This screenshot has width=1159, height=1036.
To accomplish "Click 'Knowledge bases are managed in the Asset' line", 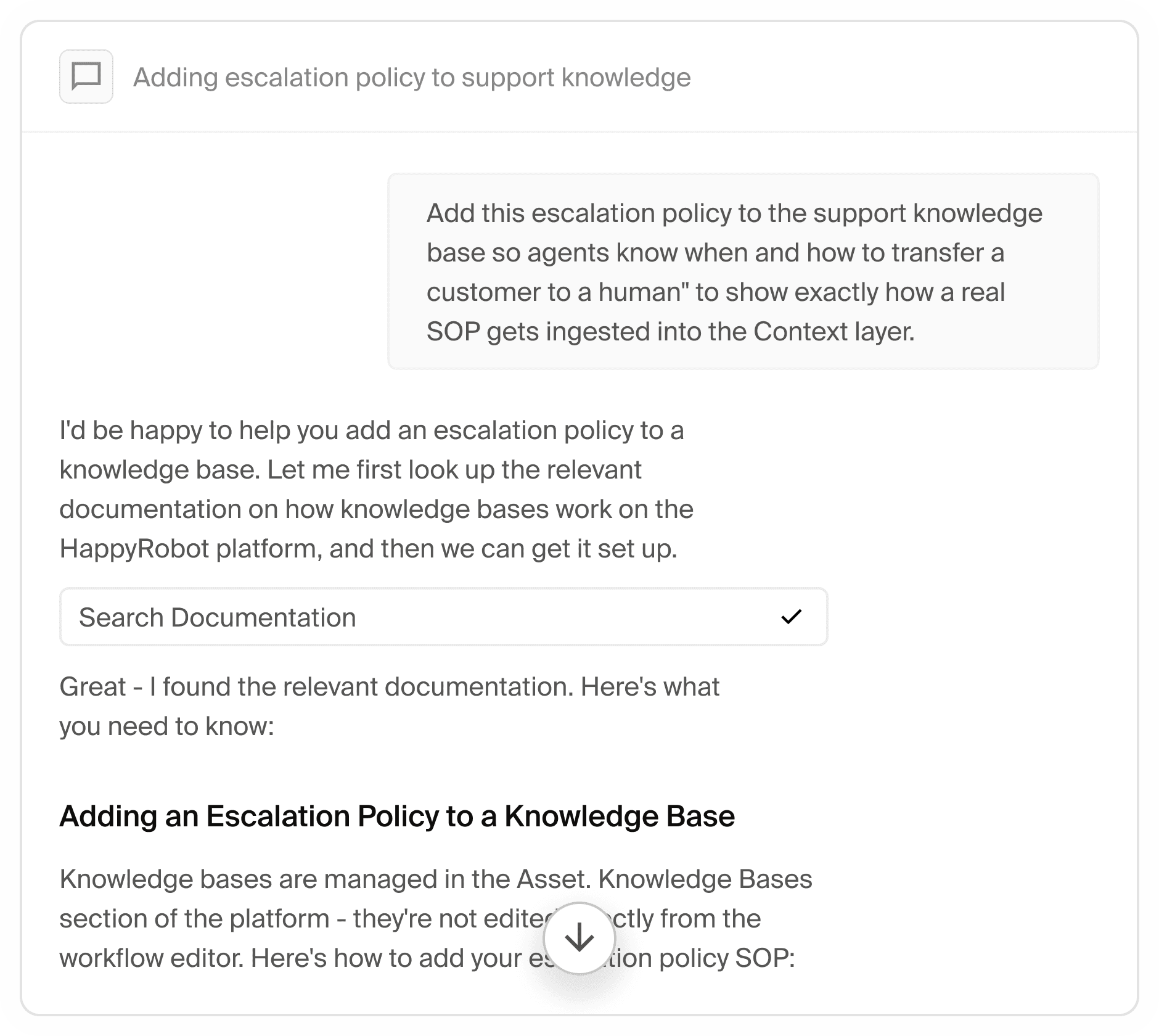I will [x=436, y=879].
